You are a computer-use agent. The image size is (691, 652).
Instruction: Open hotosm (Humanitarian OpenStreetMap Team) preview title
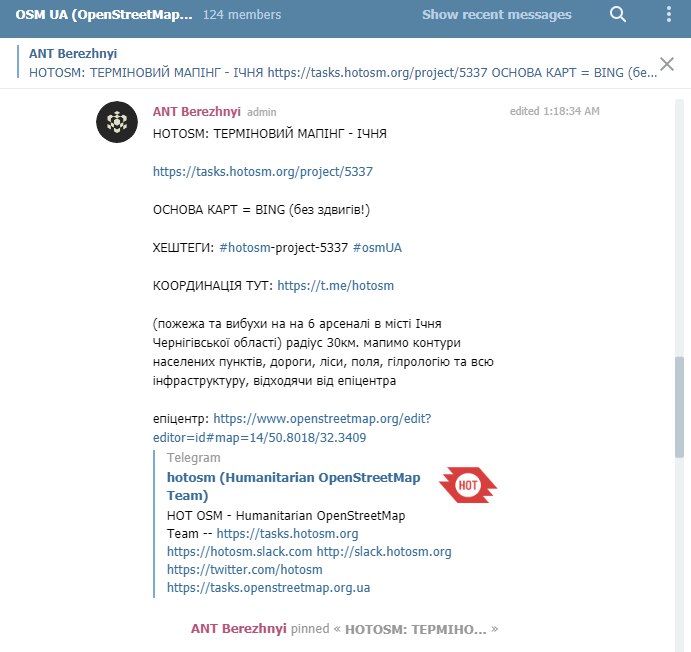(x=293, y=486)
